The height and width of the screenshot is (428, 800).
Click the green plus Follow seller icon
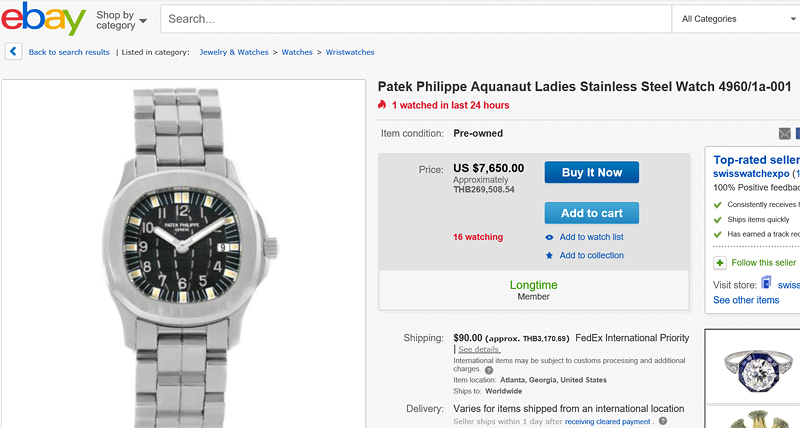pos(720,262)
